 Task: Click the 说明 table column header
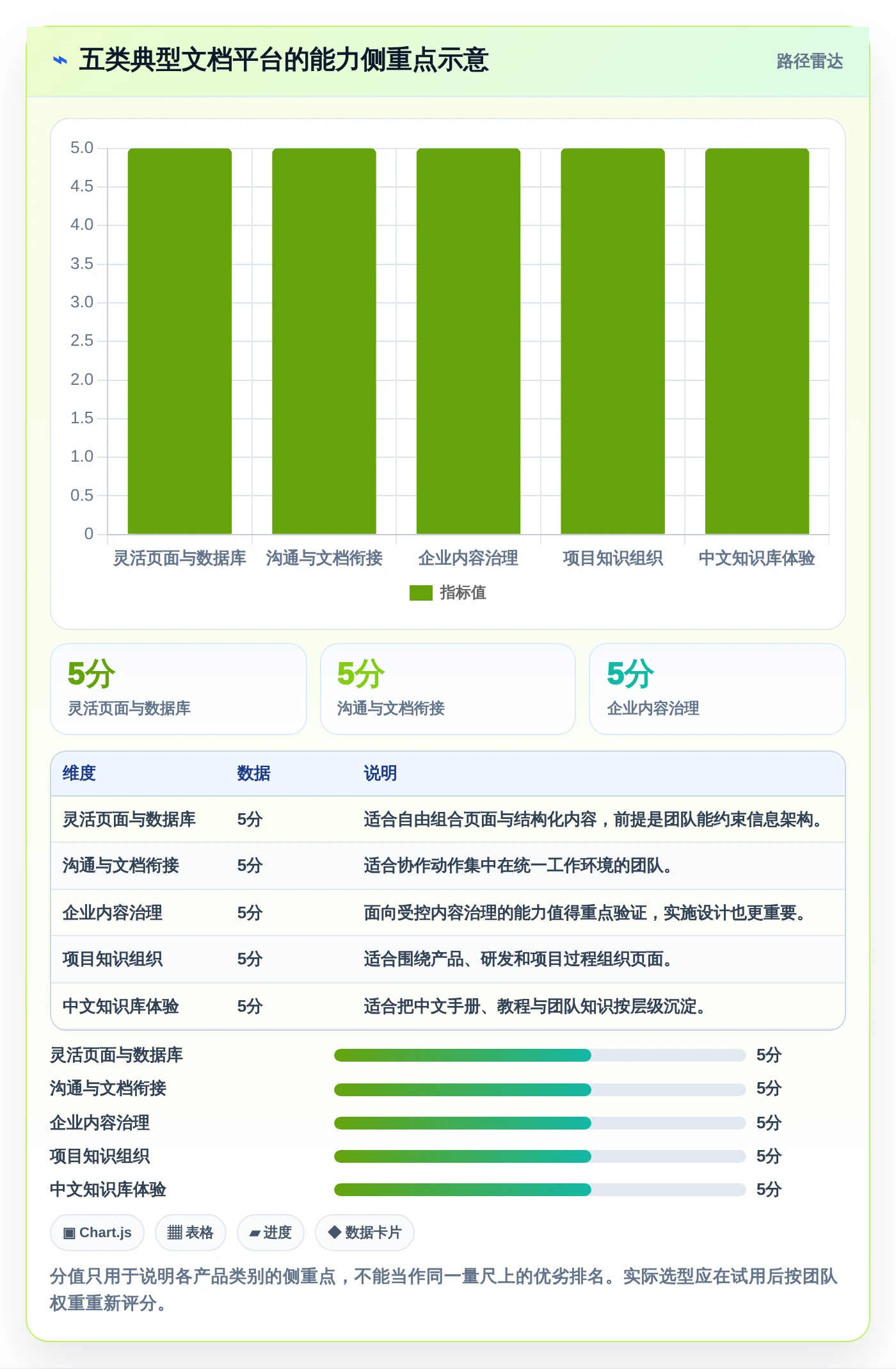pos(380,774)
